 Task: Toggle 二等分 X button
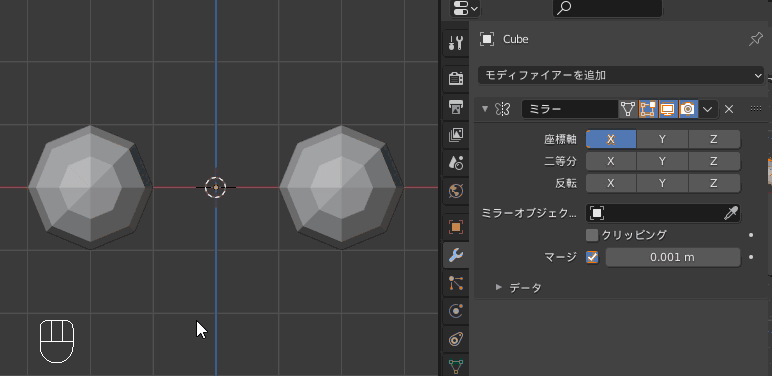coord(611,161)
